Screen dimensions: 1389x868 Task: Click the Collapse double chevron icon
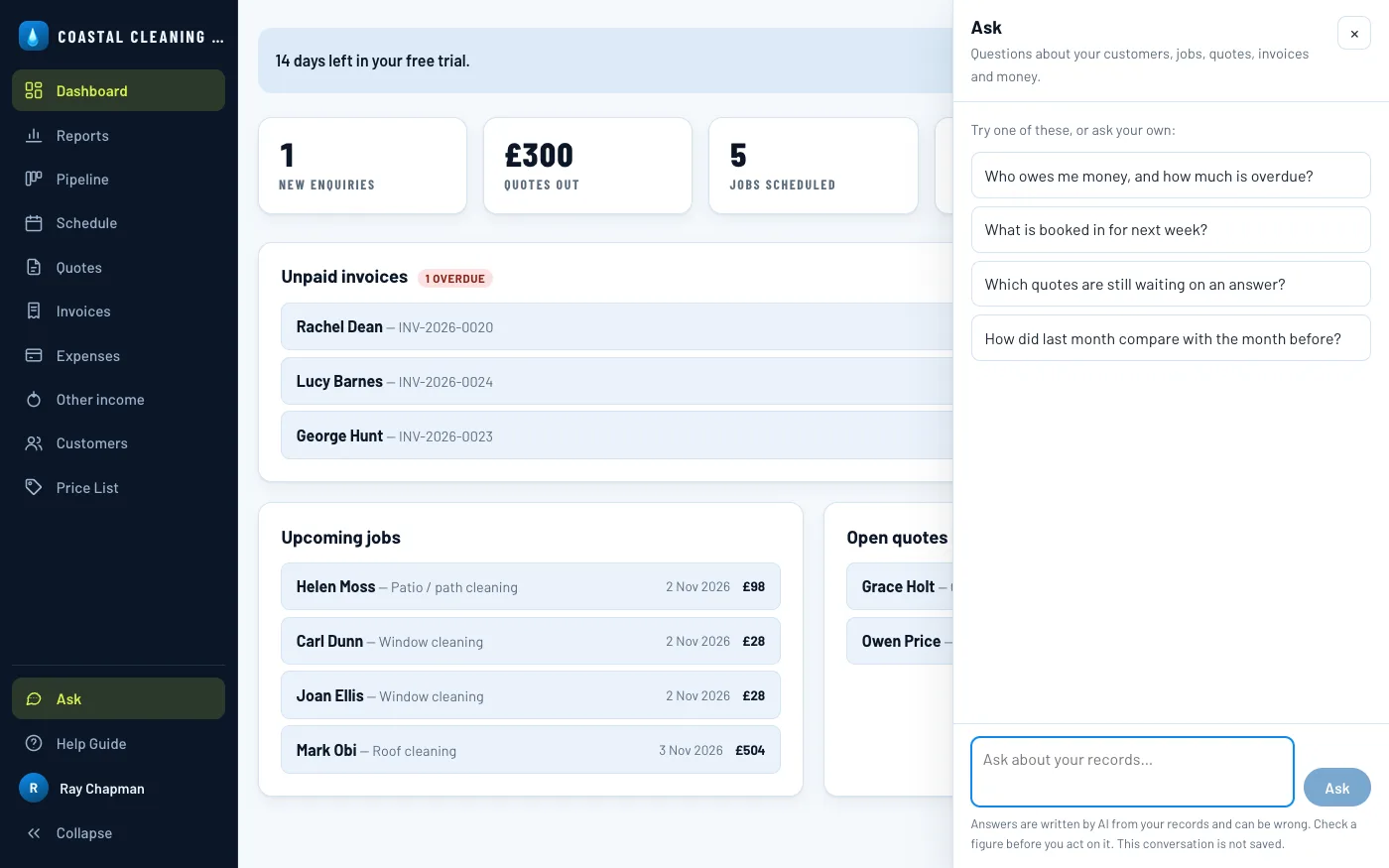click(34, 833)
